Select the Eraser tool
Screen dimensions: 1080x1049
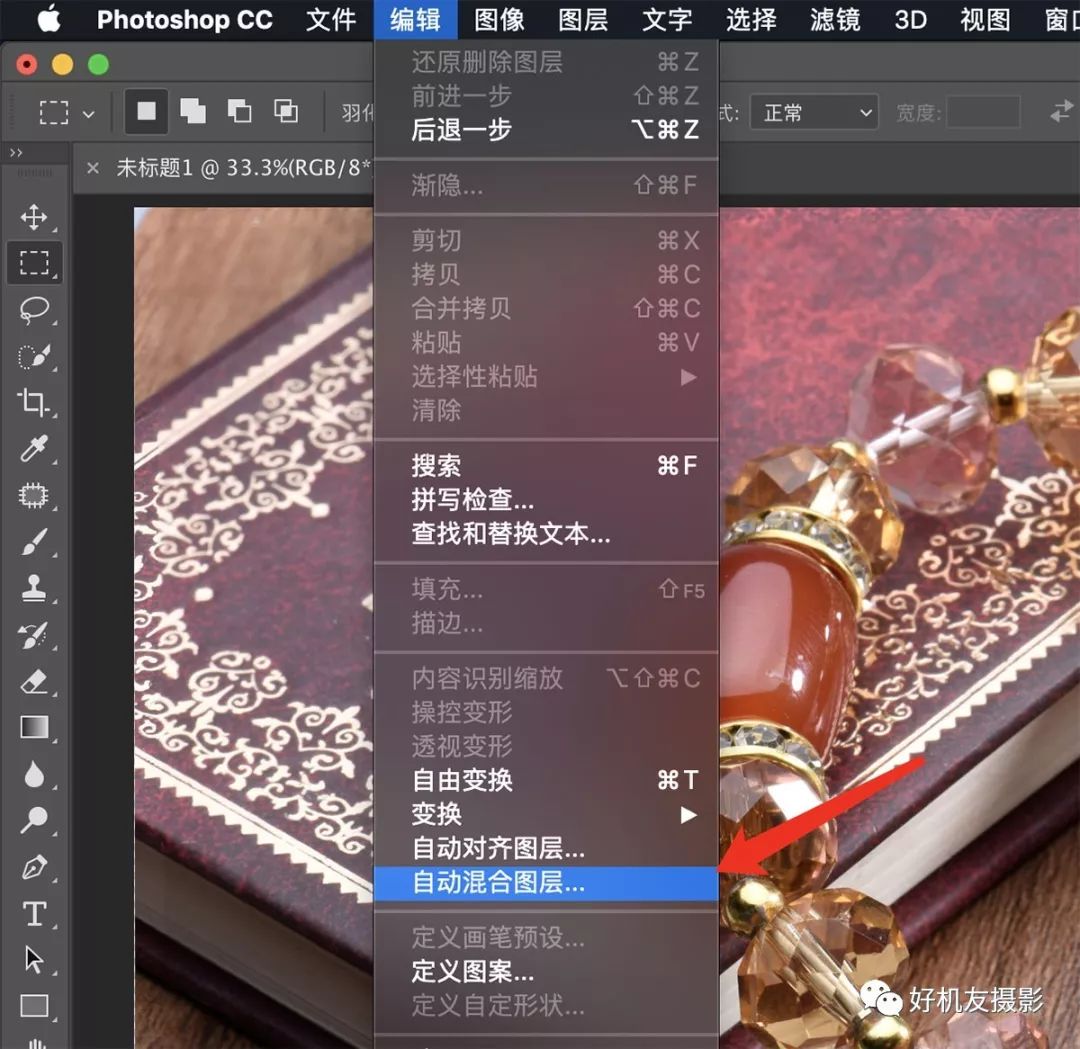(x=34, y=681)
